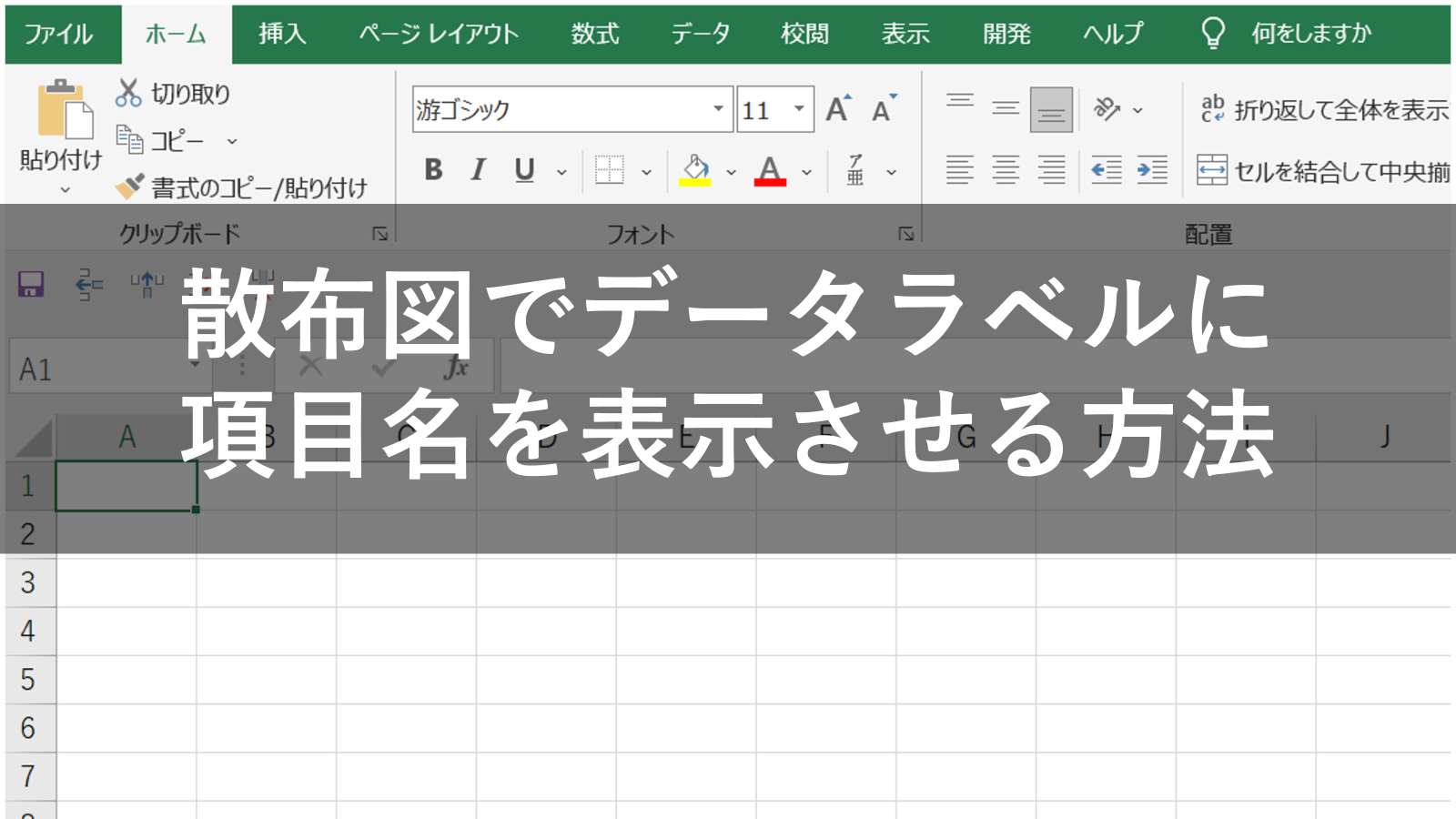The image size is (1456, 819).
Task: Switch to the 挿入 tab
Action: point(282,35)
